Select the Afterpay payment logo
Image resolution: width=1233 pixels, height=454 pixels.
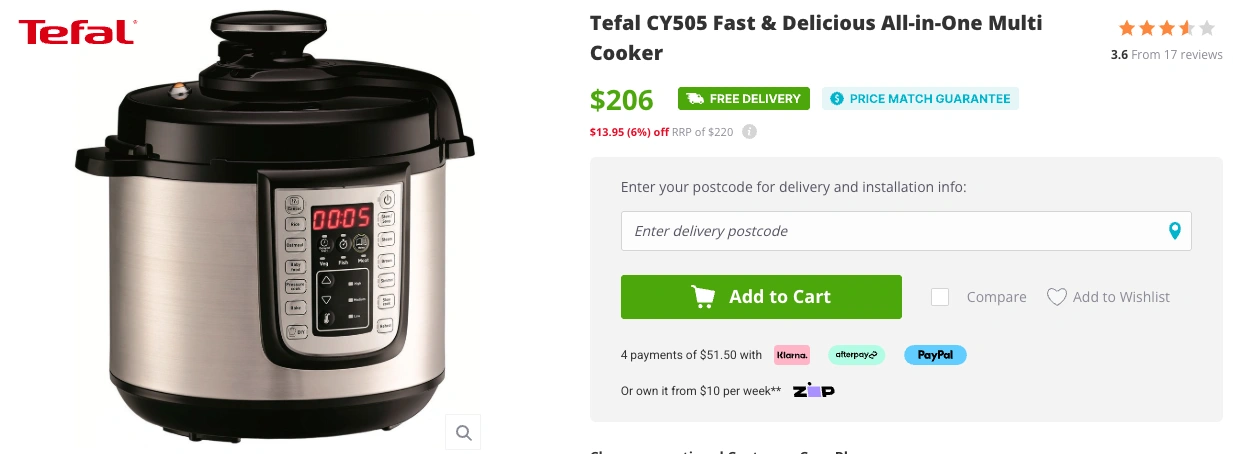click(x=856, y=355)
